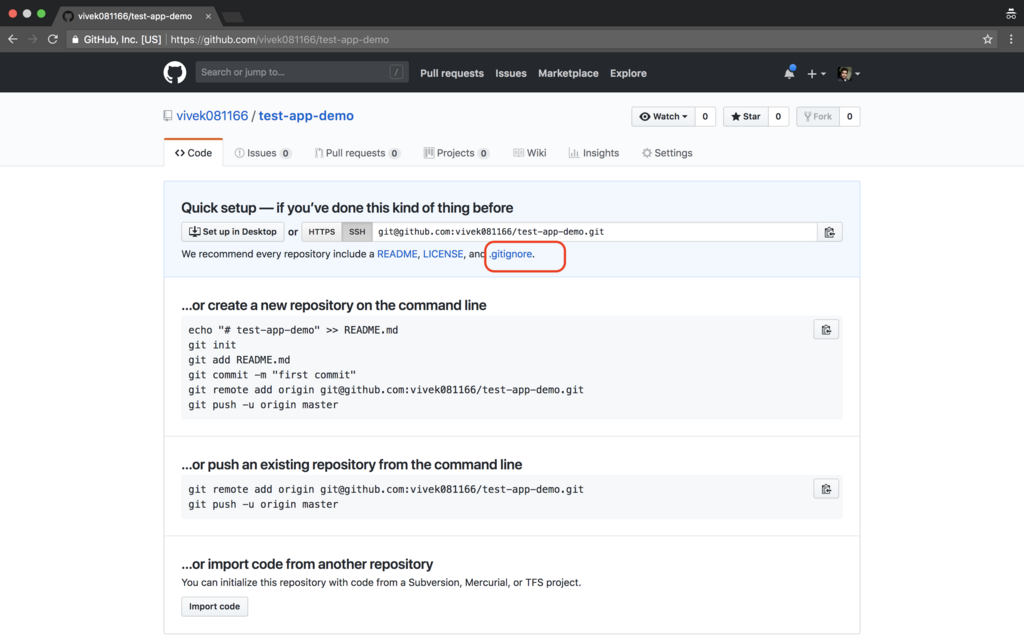Select the Code tab
The width and height of the screenshot is (1024, 640).
coord(193,153)
